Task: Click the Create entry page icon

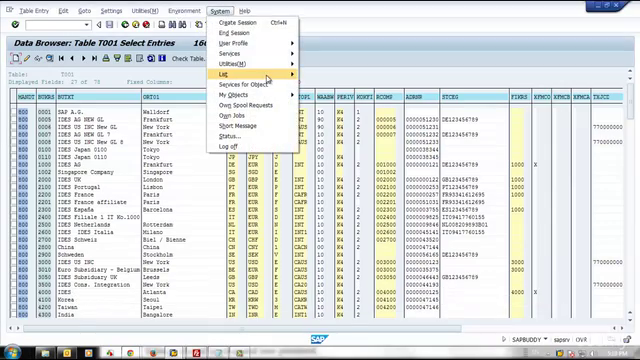Action: pyautogui.click(x=16, y=58)
